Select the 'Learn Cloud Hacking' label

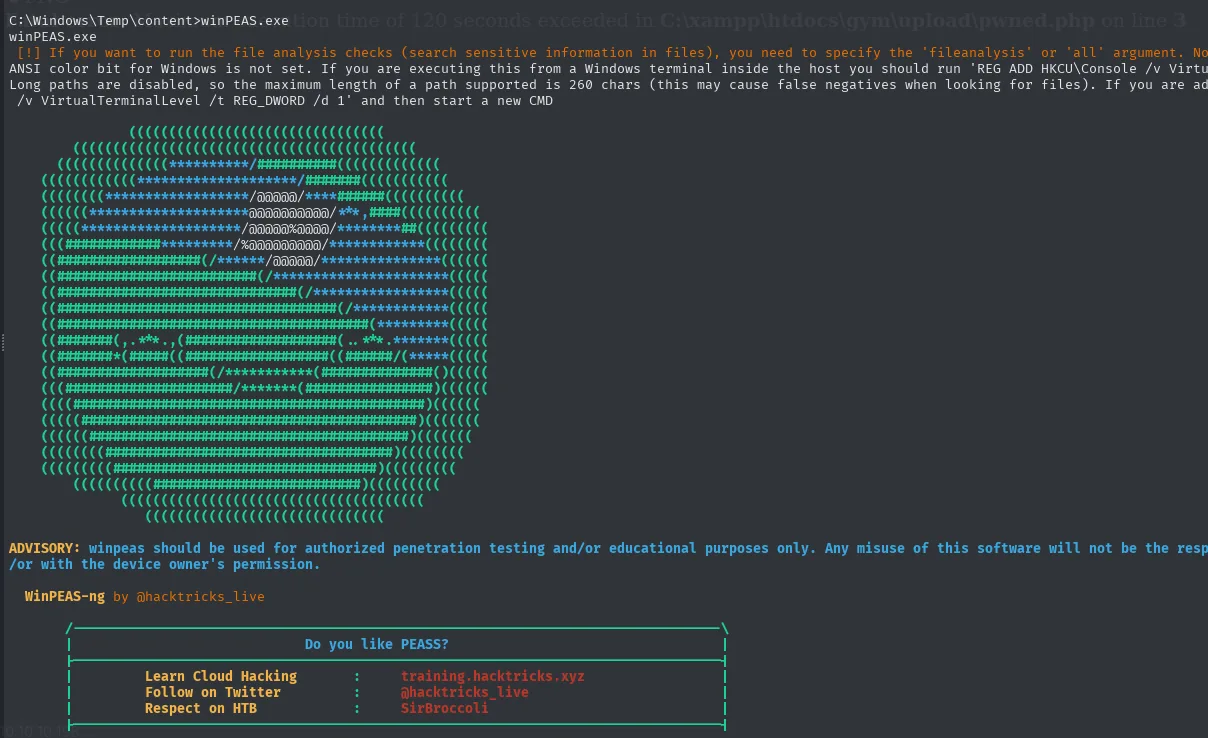[221, 676]
